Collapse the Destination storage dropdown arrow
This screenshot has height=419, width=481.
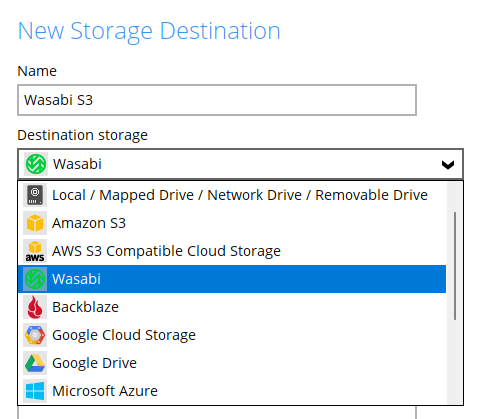click(448, 164)
